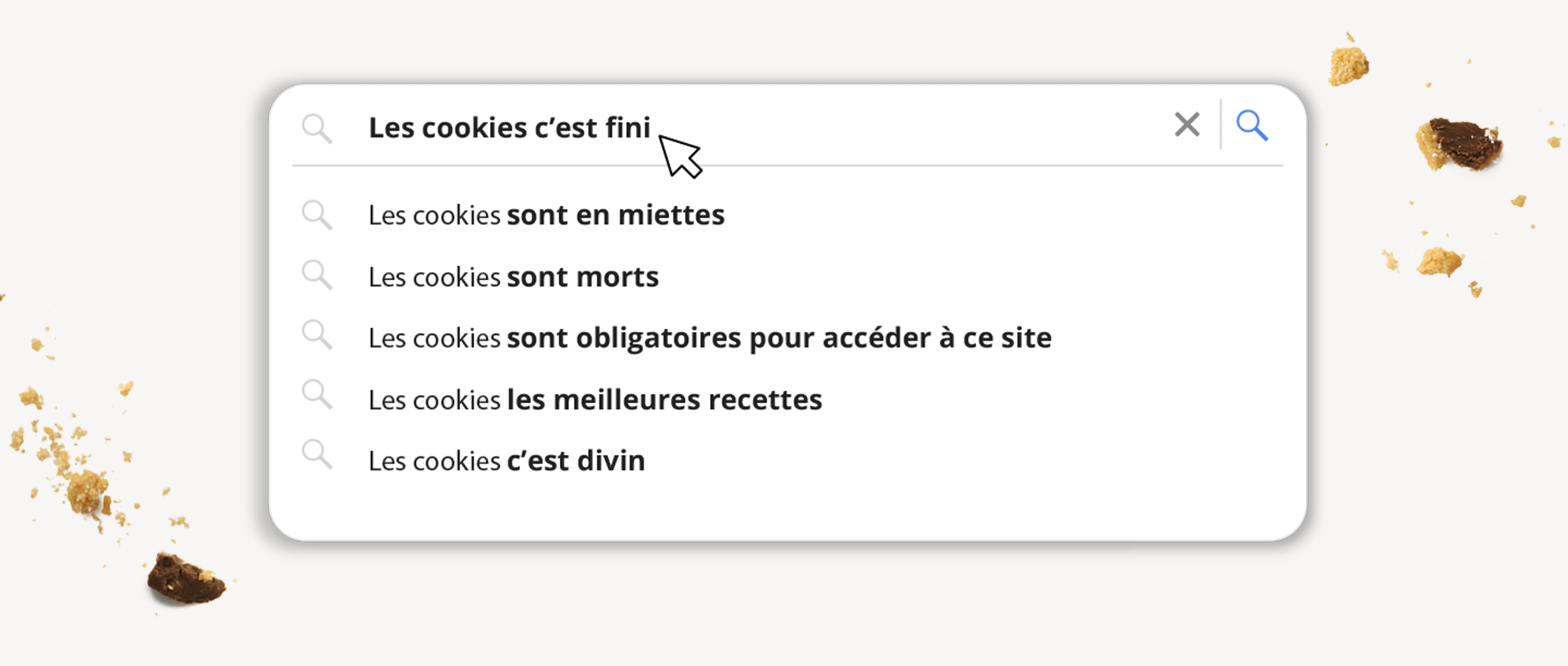Viewport: 1568px width, 666px height.
Task: Click into the "Les cookies c'est fini" search text
Action: pyautogui.click(x=509, y=128)
